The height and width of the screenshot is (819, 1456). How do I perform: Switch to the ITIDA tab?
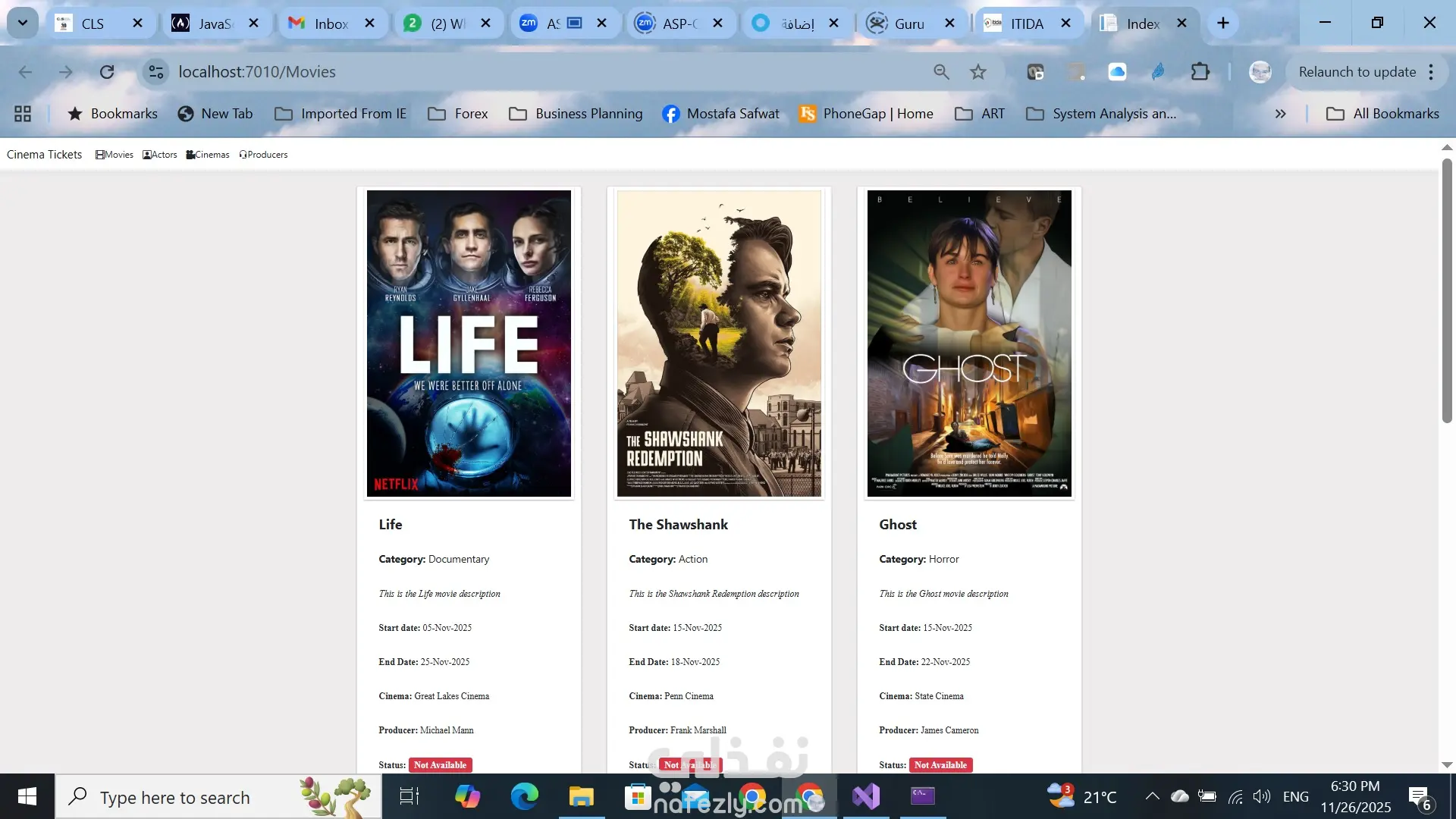(x=1027, y=24)
